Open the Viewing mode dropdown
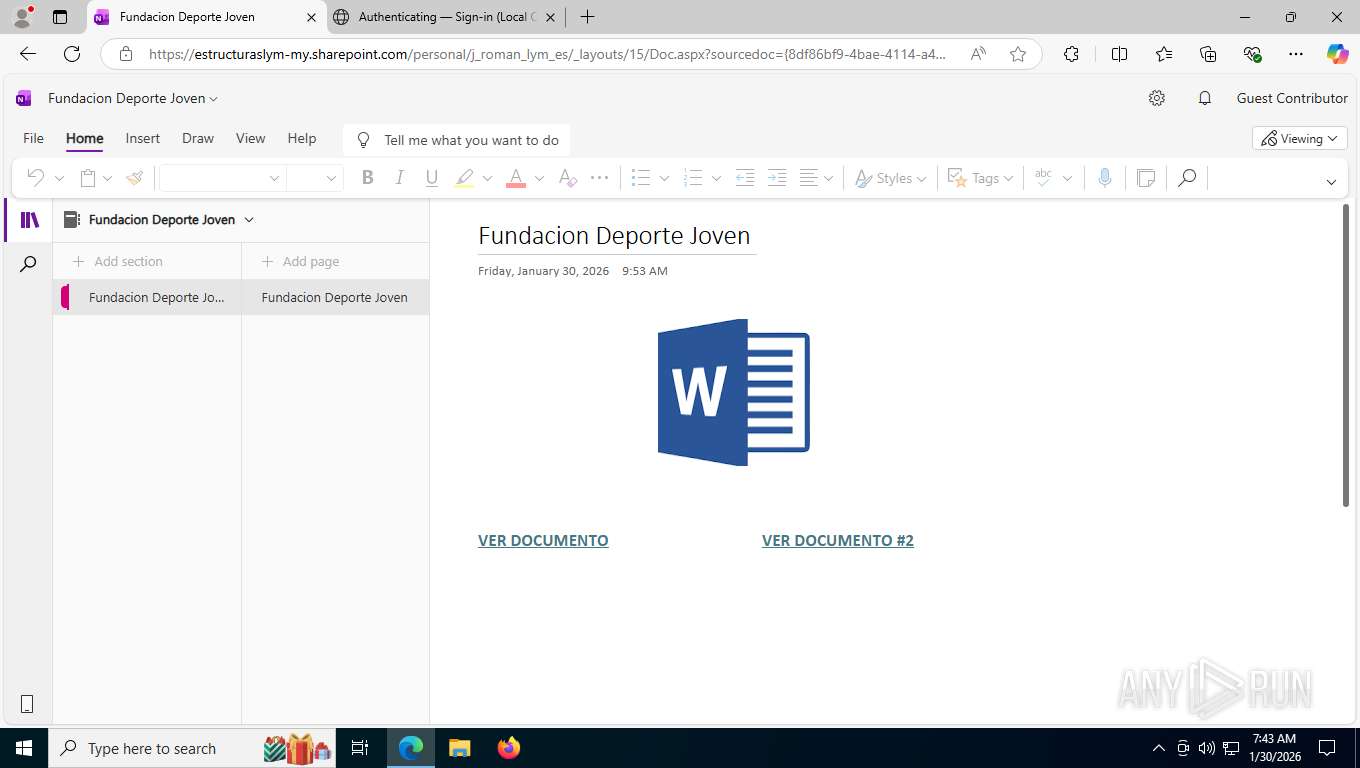Viewport: 1360px width, 768px height. pyautogui.click(x=1299, y=139)
